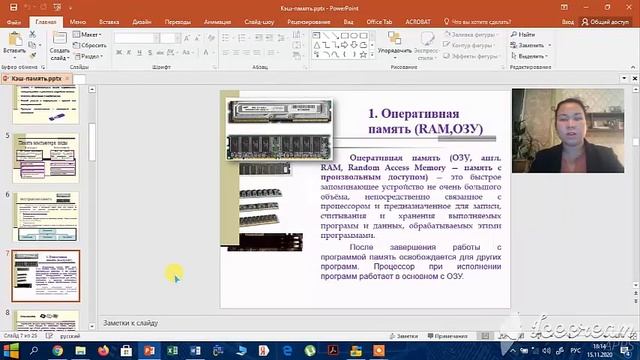Click the Вход sign-in link
This screenshot has height=360, width=640.
pyautogui.click(x=567, y=22)
